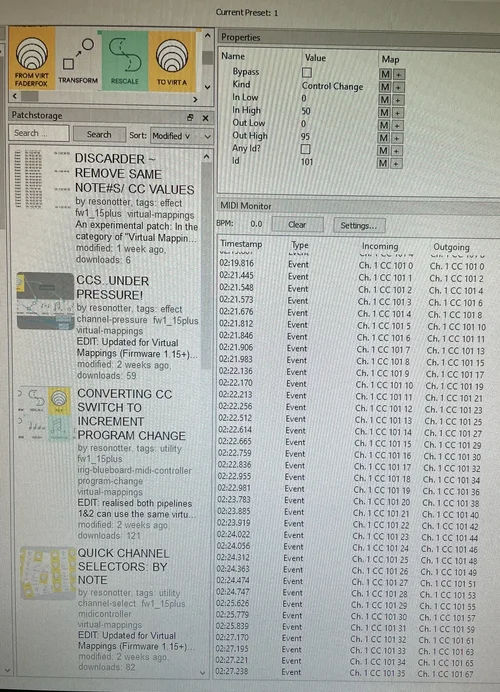Click the Properties Map column header
500x692 pixels.
390,59
